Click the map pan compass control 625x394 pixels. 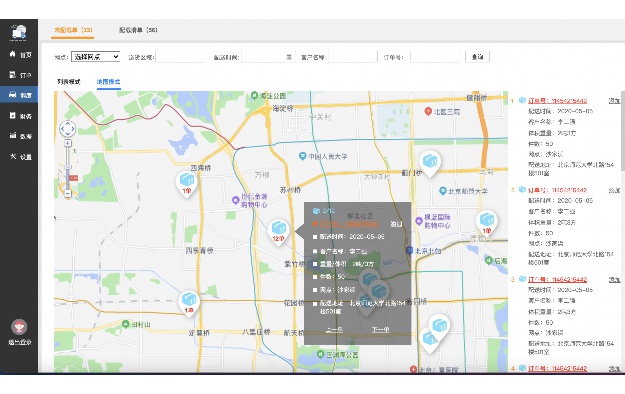[67, 129]
